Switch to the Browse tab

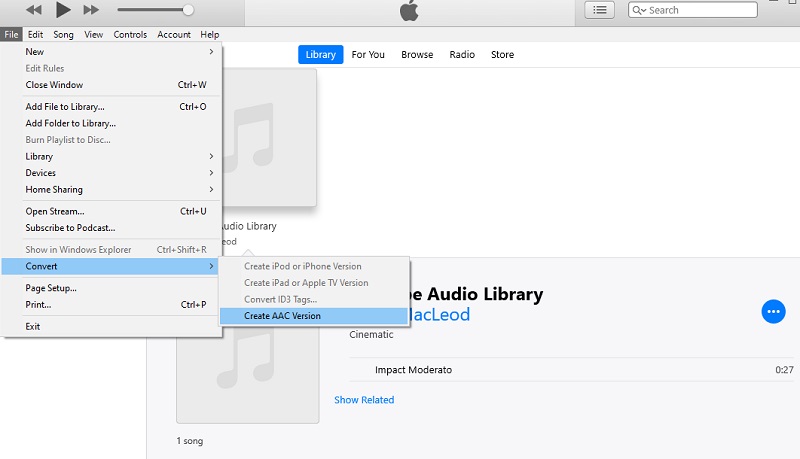point(417,55)
